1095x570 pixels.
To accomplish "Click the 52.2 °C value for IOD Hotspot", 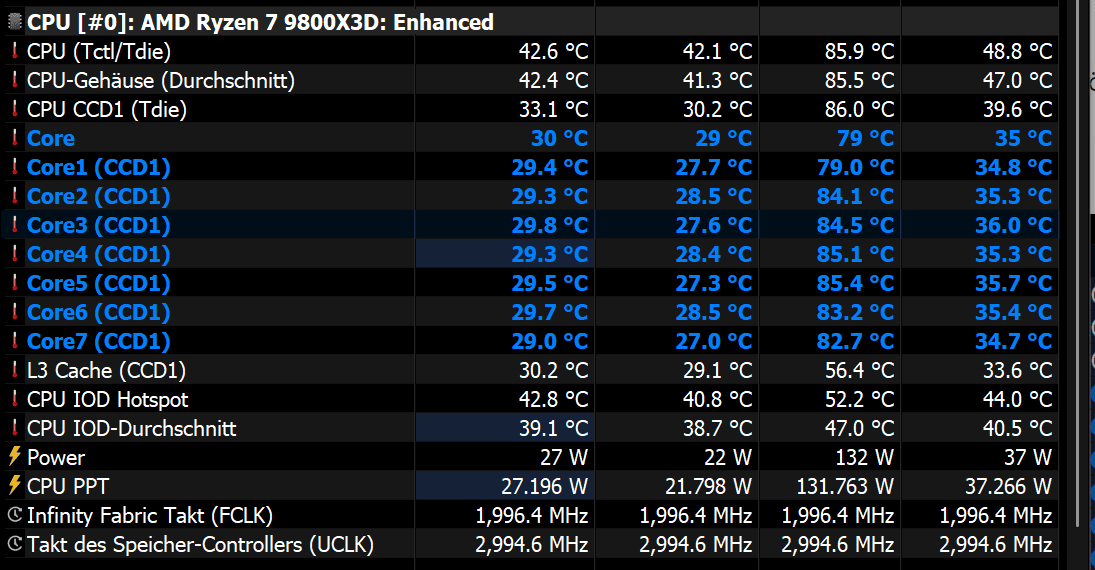I will click(859, 399).
